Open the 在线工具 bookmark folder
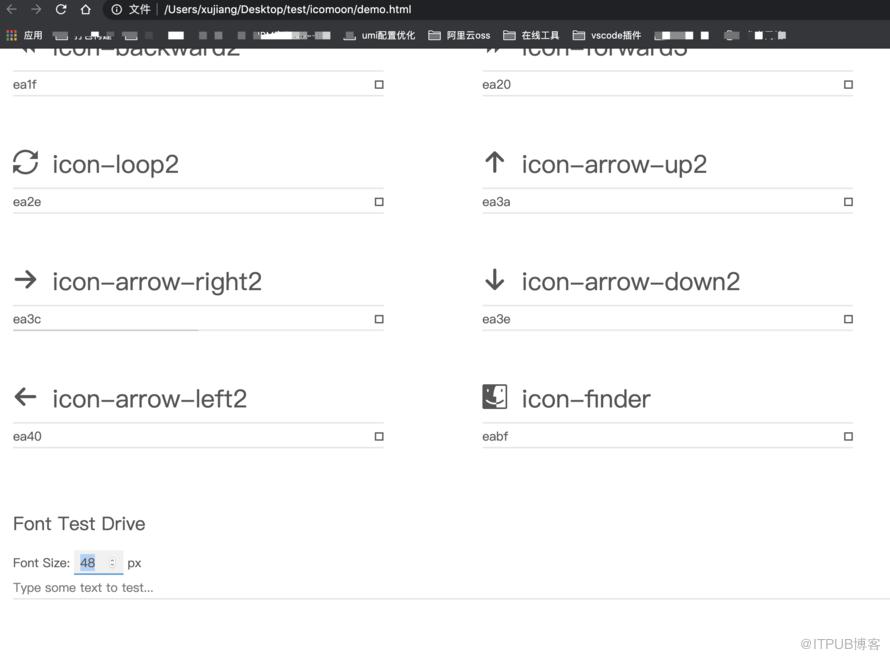This screenshot has width=890, height=659. [531, 35]
